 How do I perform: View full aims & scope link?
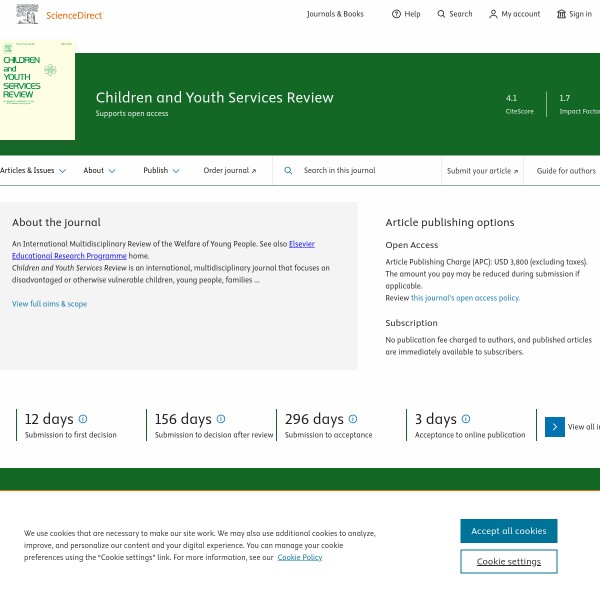point(49,304)
